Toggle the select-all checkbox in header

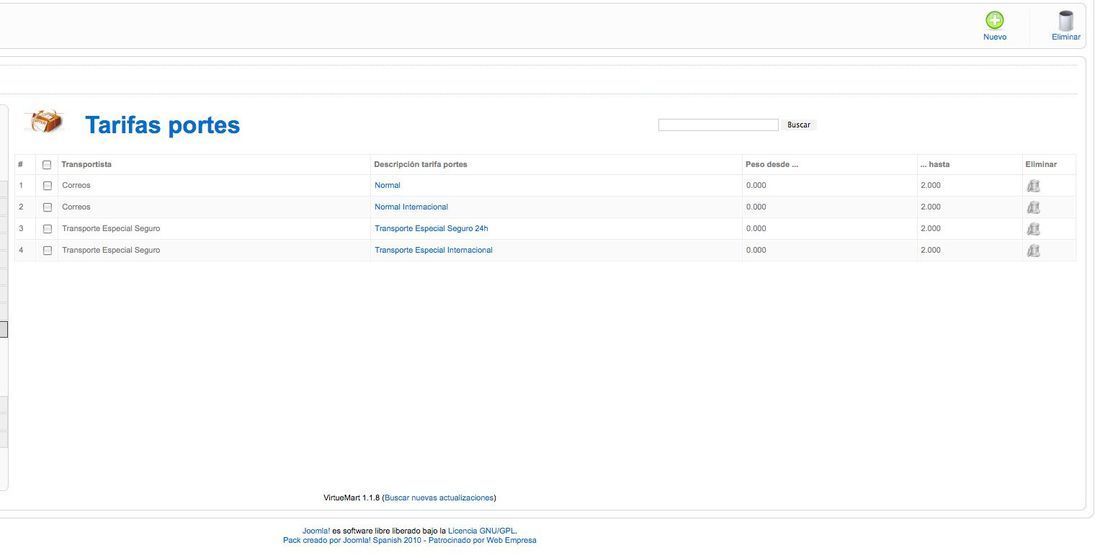pos(47,165)
